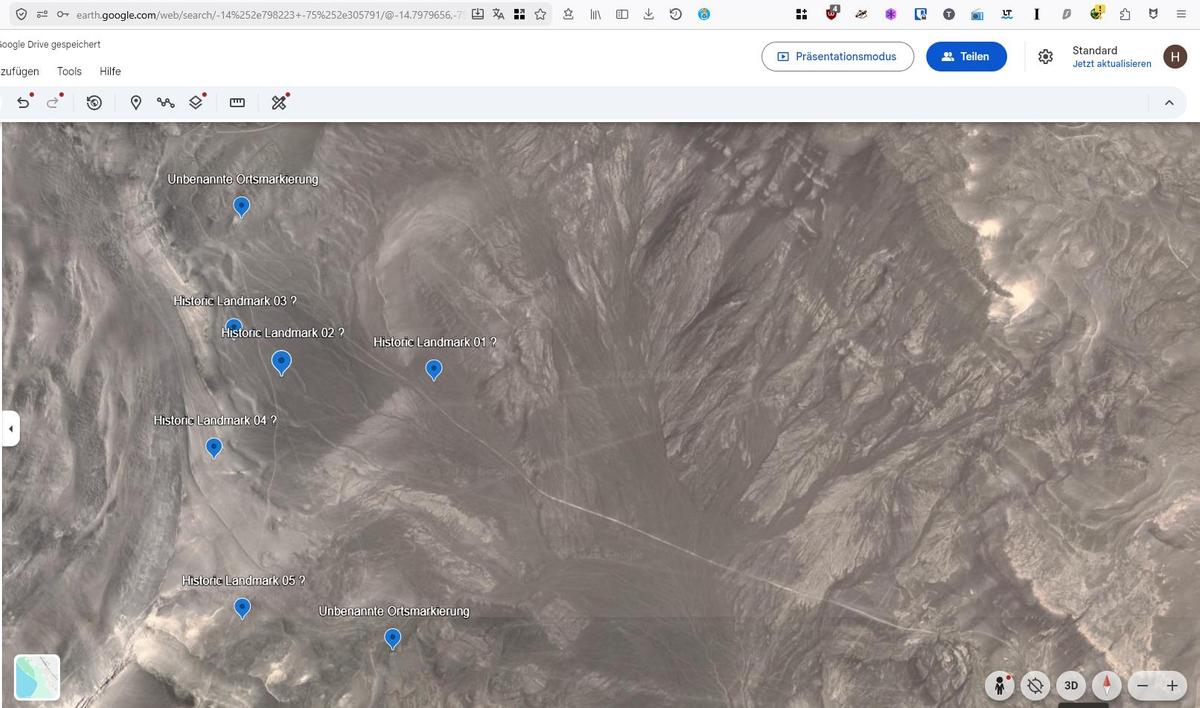Collapse the toolbar with the top-right chevron
The image size is (1200, 708).
pos(1169,102)
